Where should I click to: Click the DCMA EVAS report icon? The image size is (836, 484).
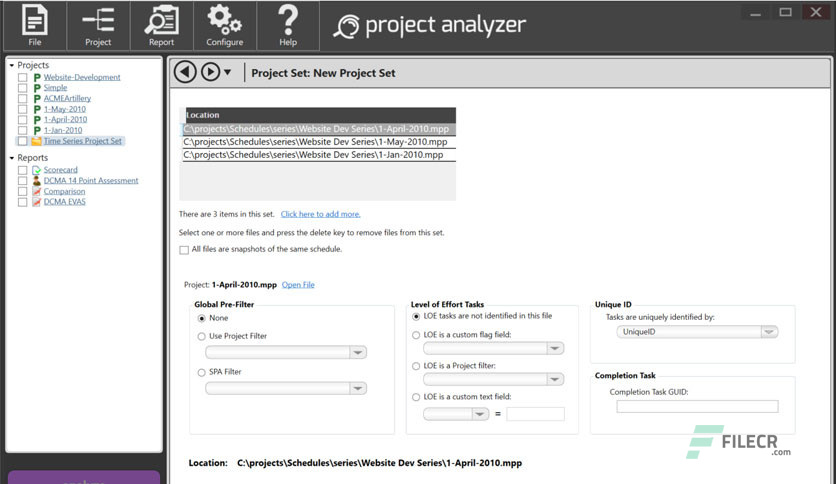coord(36,202)
